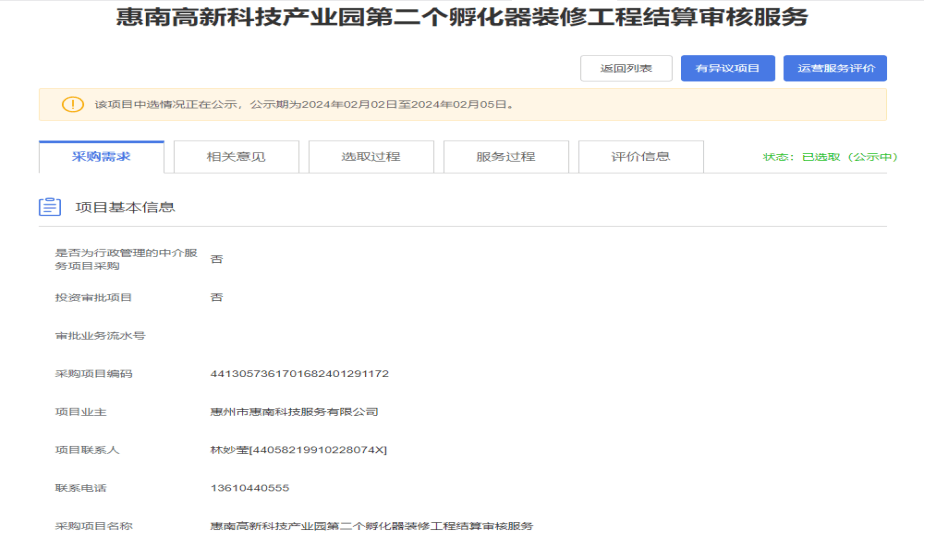Click the 项目基本信息 section heading
Screen dimensions: 925x554
pyautogui.click(x=125, y=207)
